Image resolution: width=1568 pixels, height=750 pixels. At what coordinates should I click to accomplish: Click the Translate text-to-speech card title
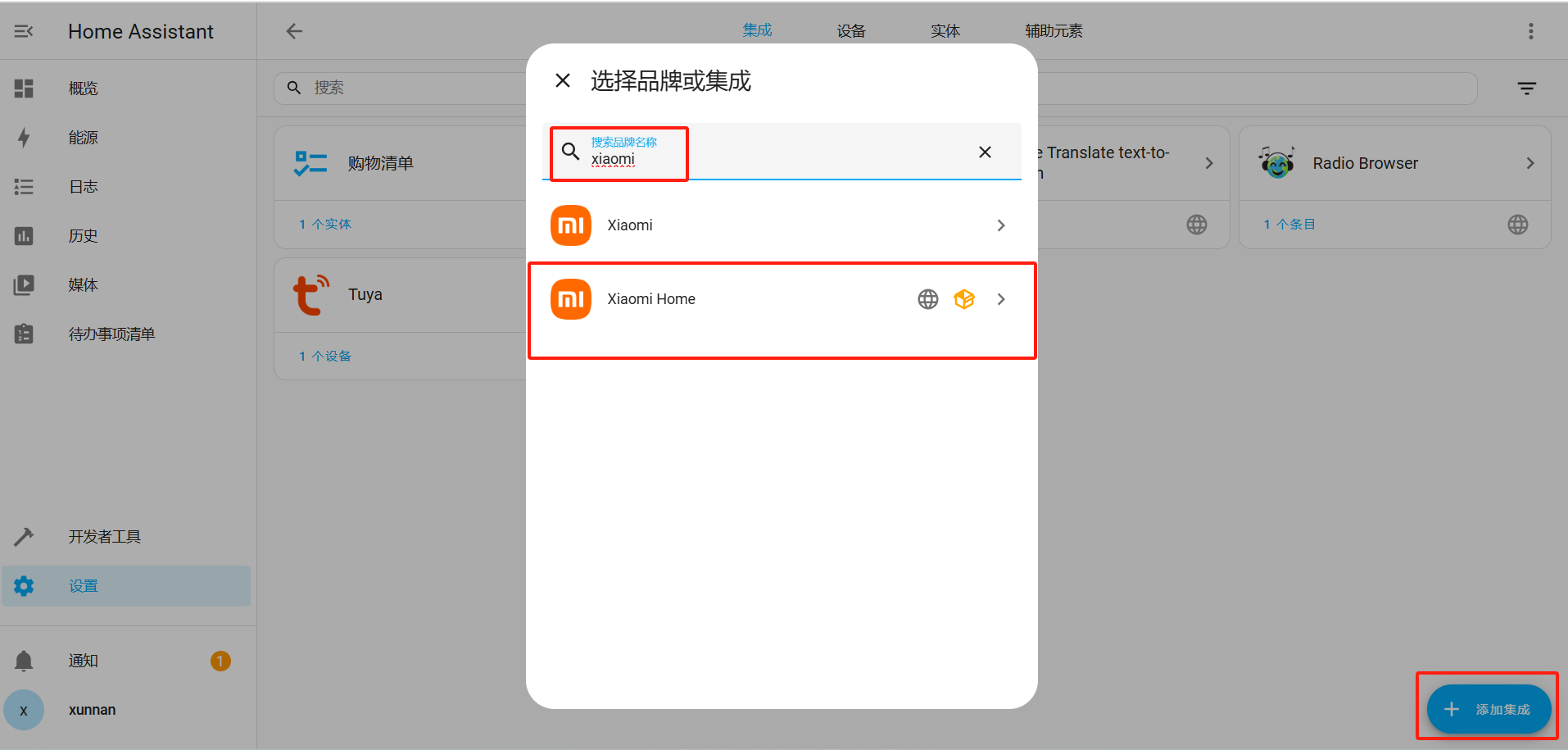pyautogui.click(x=1103, y=163)
